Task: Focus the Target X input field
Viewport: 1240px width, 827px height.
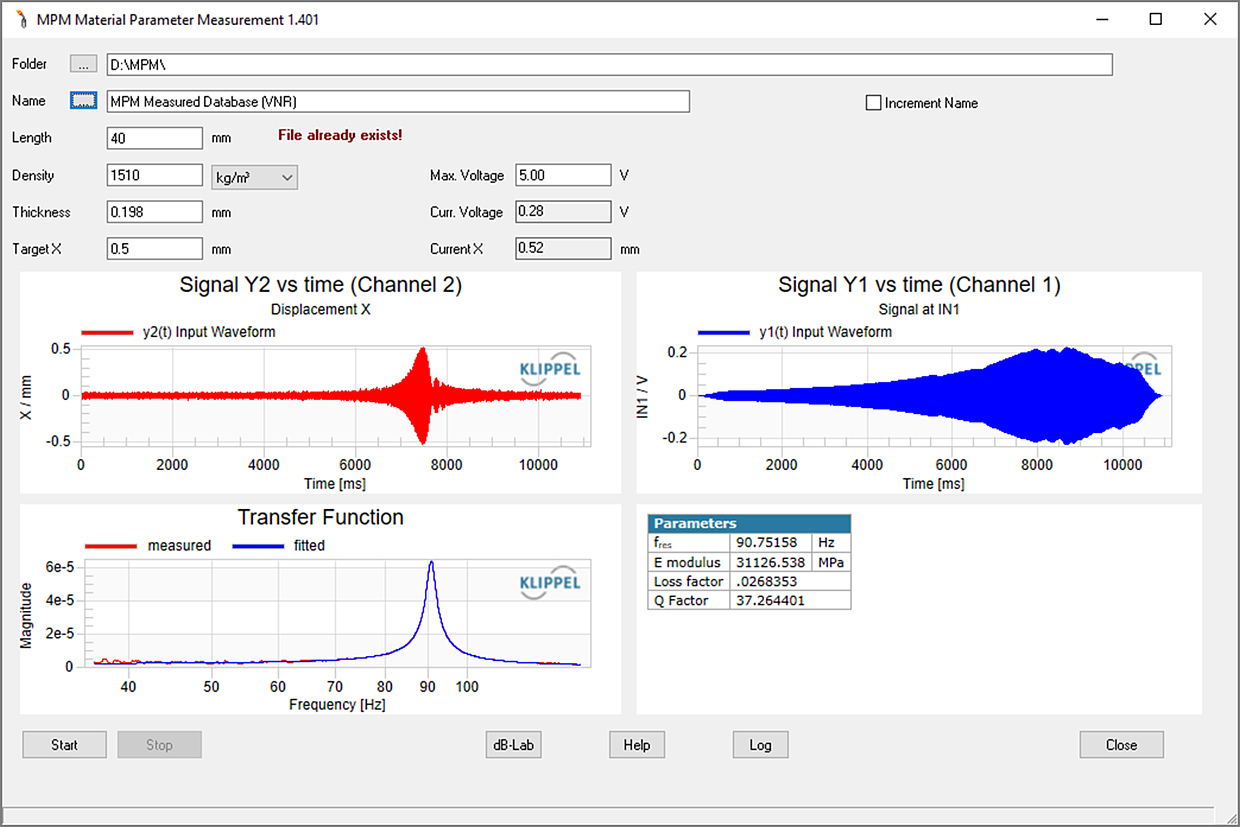Action: tap(154, 249)
